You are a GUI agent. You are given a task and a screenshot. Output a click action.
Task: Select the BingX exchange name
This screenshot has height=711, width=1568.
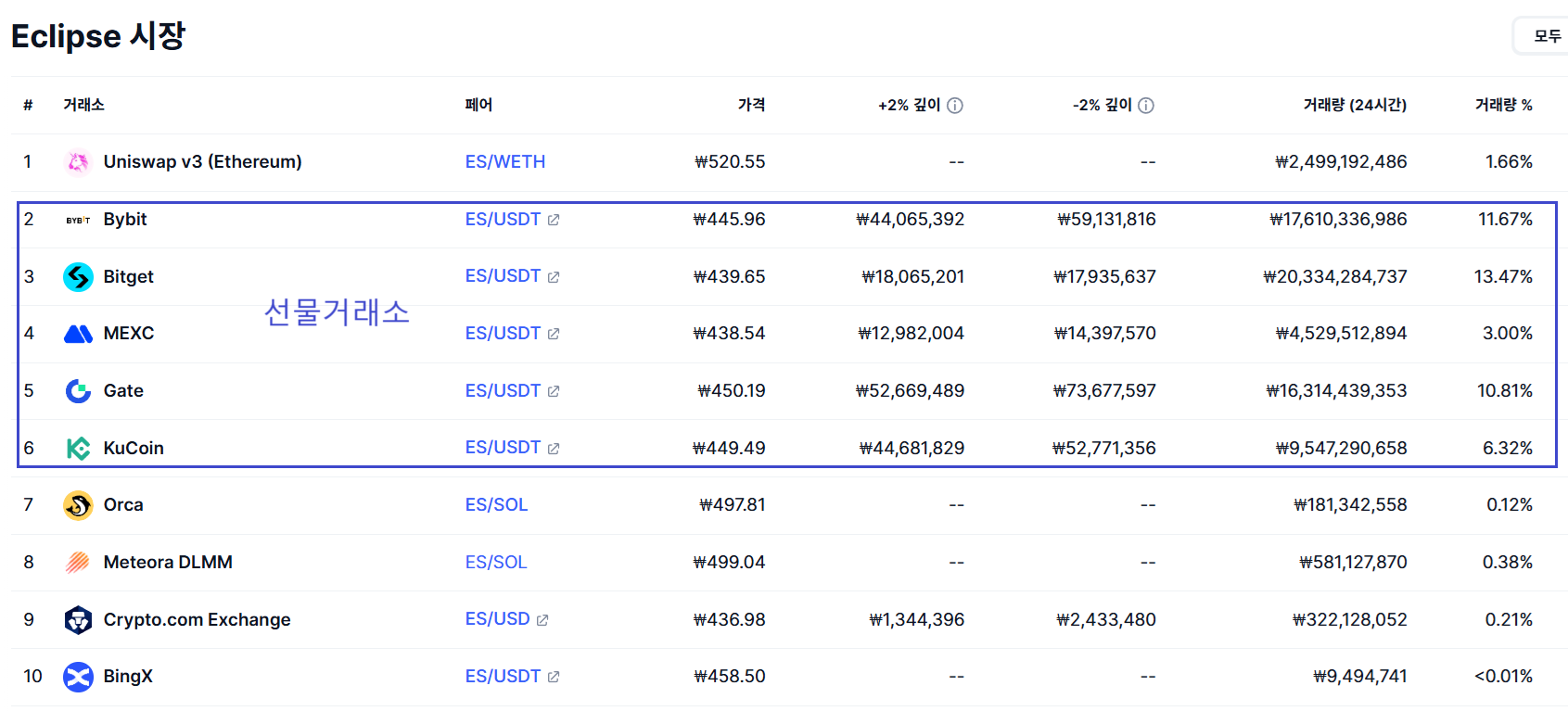point(128,676)
